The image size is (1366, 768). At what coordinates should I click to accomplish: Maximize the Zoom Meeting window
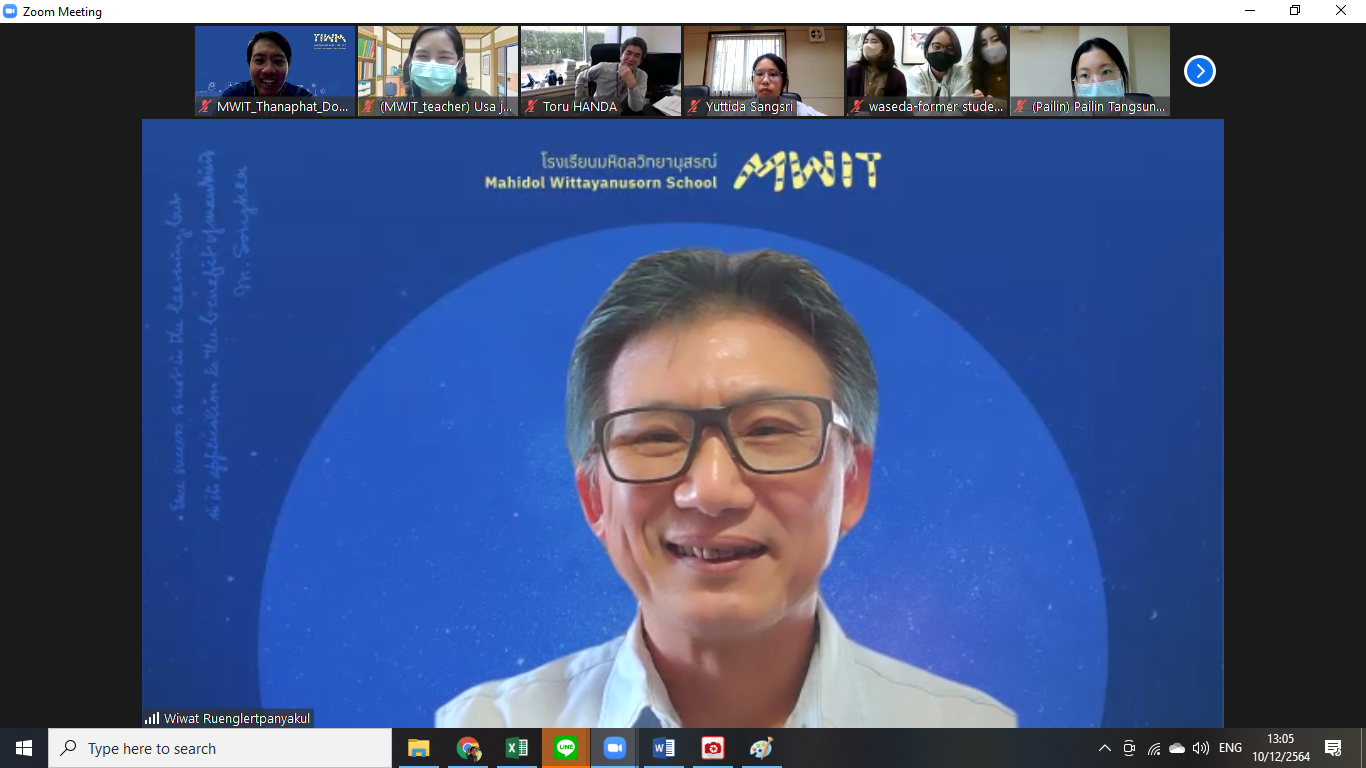click(1295, 11)
